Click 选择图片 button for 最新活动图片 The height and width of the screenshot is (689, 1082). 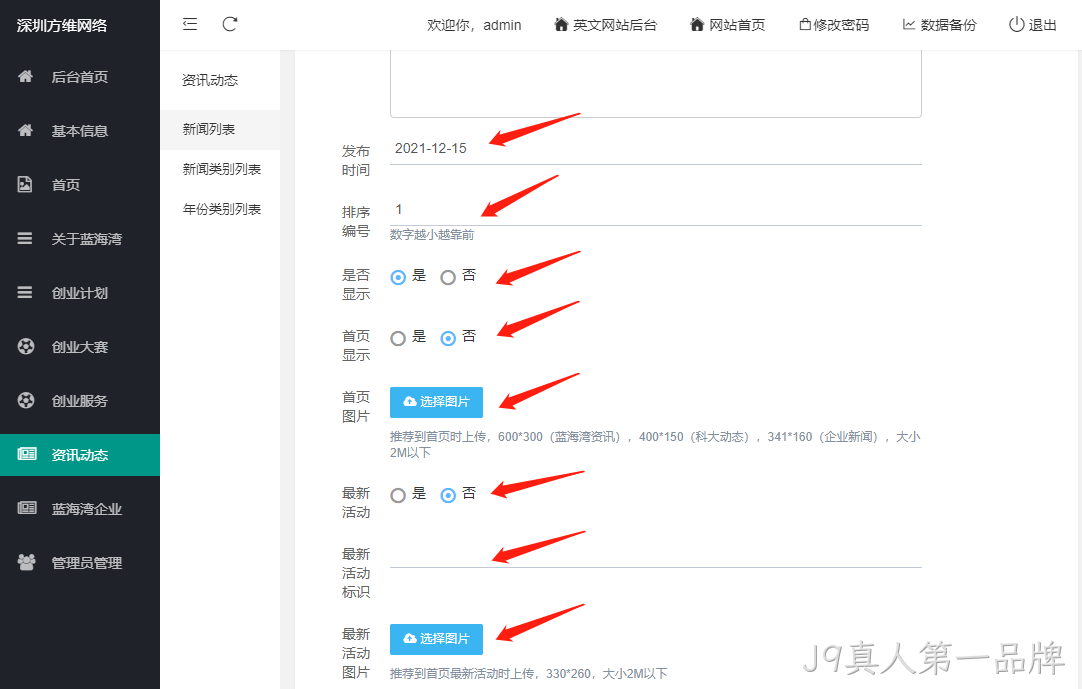tap(436, 639)
